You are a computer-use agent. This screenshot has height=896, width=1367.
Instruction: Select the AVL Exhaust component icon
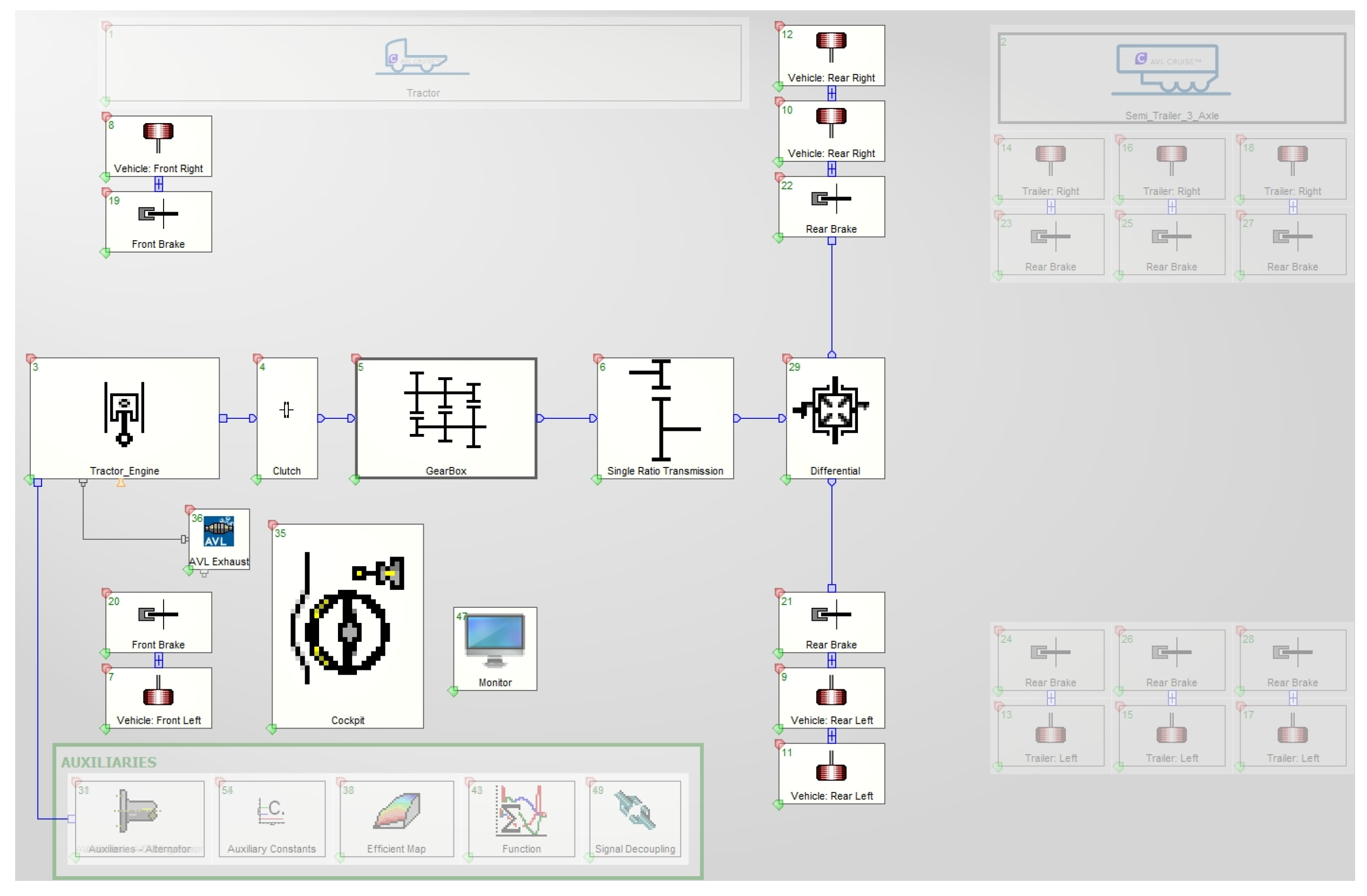(x=218, y=532)
